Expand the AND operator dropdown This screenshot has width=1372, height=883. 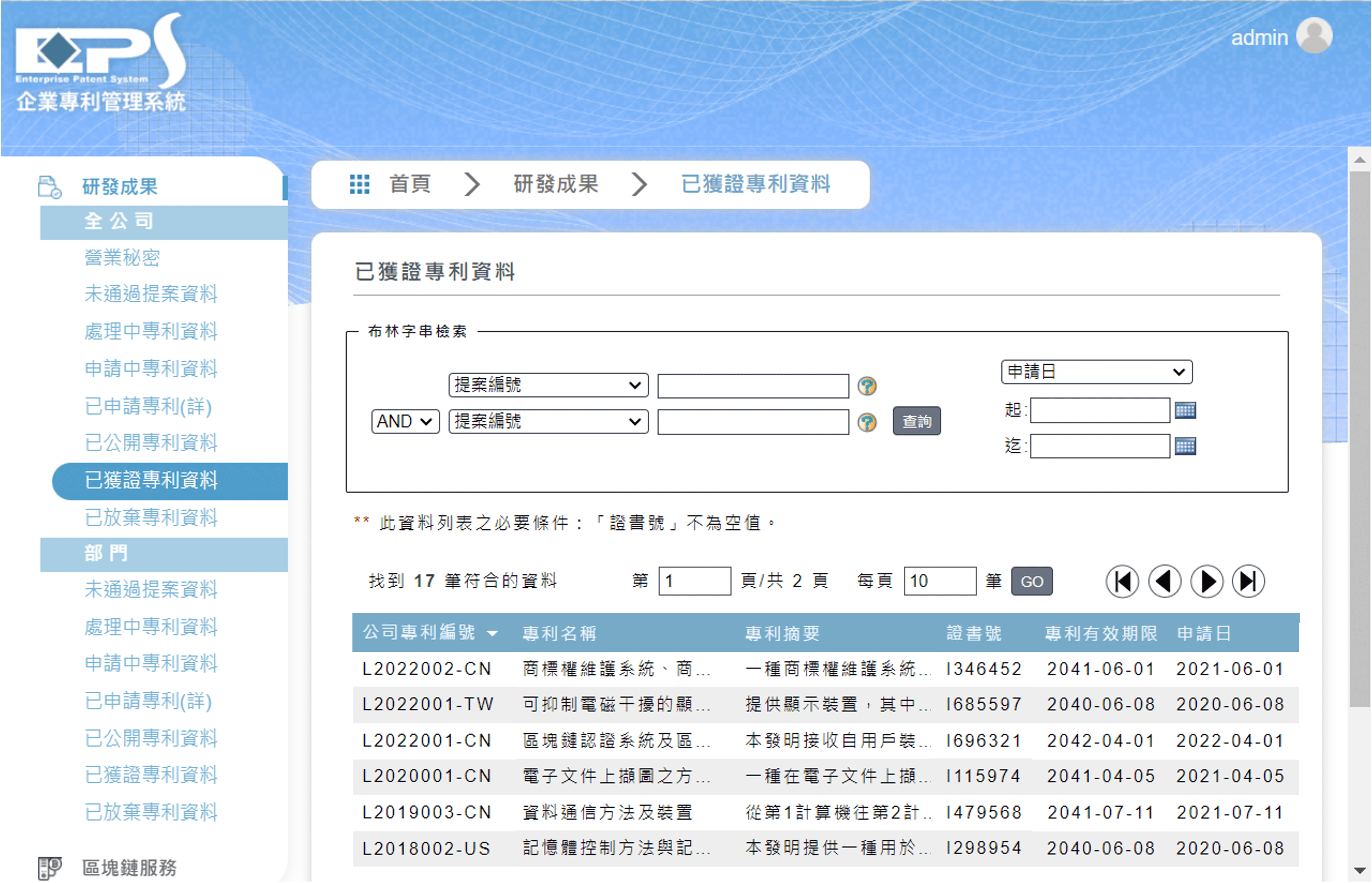pos(405,421)
